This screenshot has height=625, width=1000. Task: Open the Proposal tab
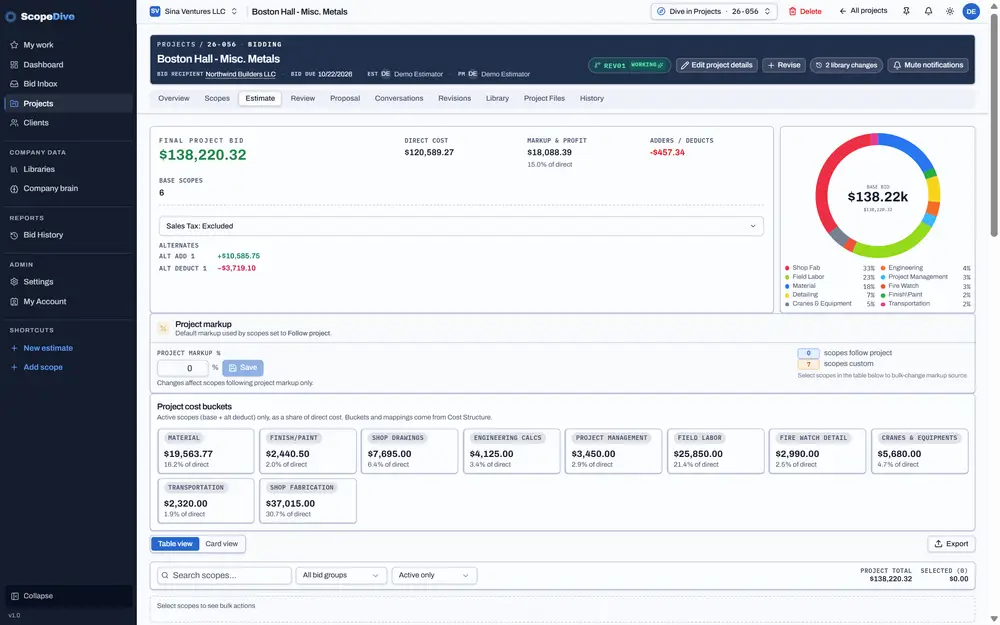345,98
